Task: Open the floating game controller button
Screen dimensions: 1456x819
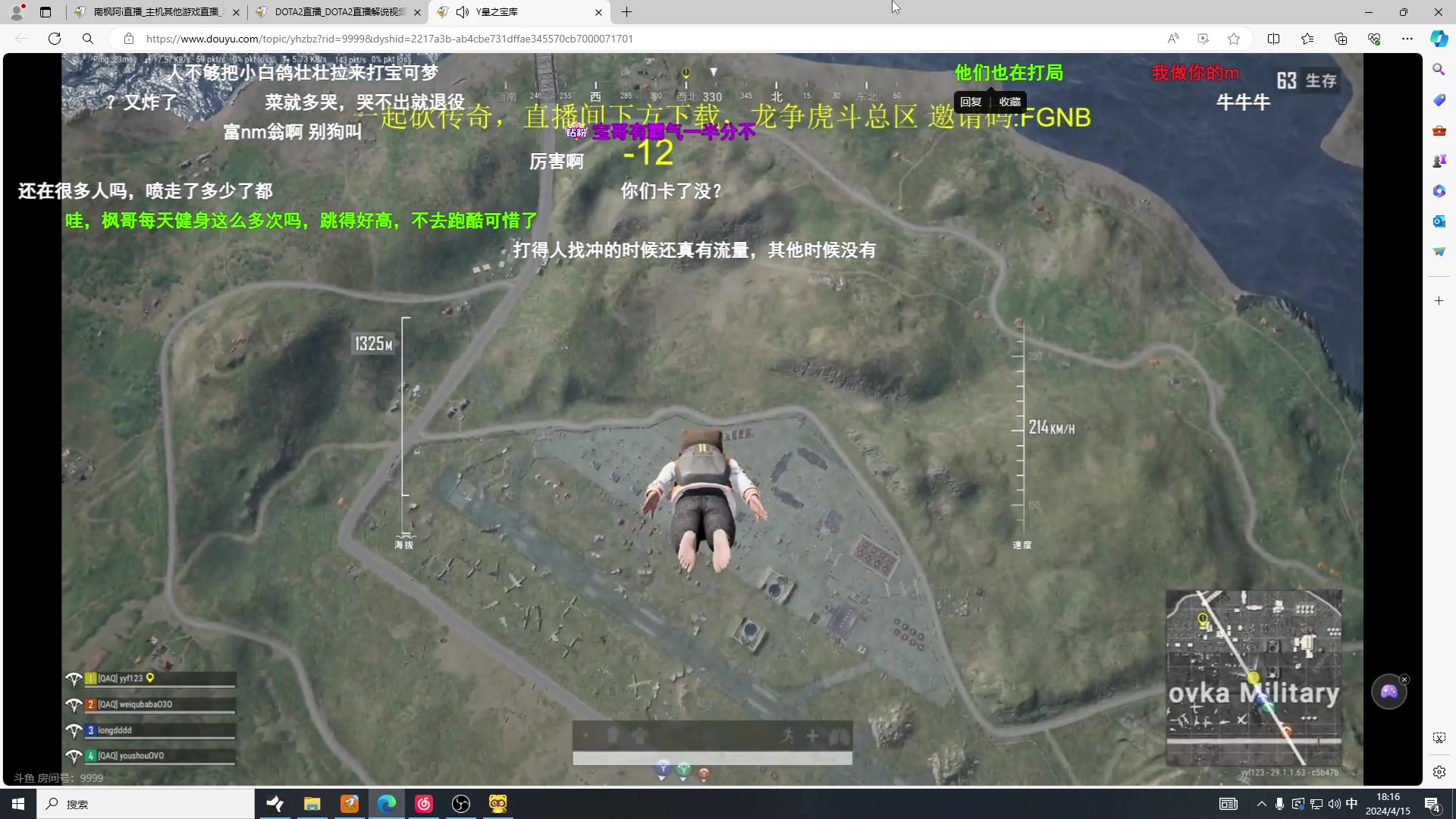Action: coord(1389,692)
